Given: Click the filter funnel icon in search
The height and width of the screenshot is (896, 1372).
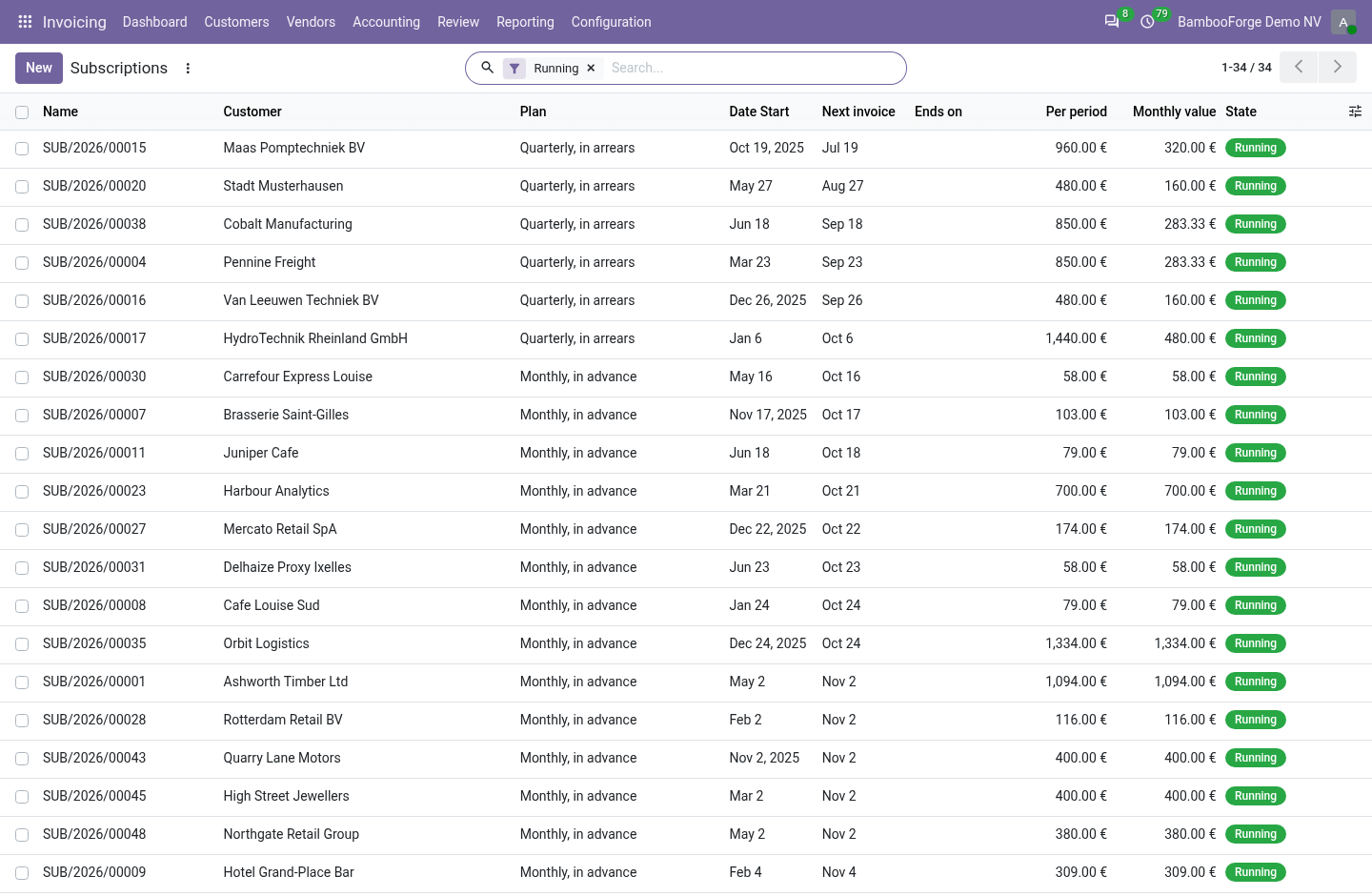Looking at the screenshot, I should point(514,68).
